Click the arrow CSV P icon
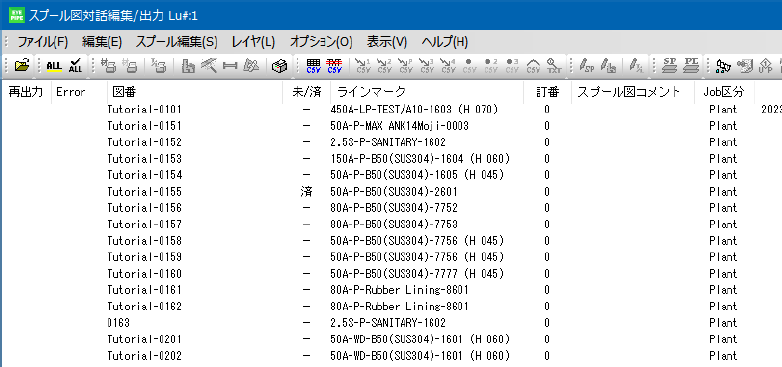This screenshot has height=367, width=782. 405,66
